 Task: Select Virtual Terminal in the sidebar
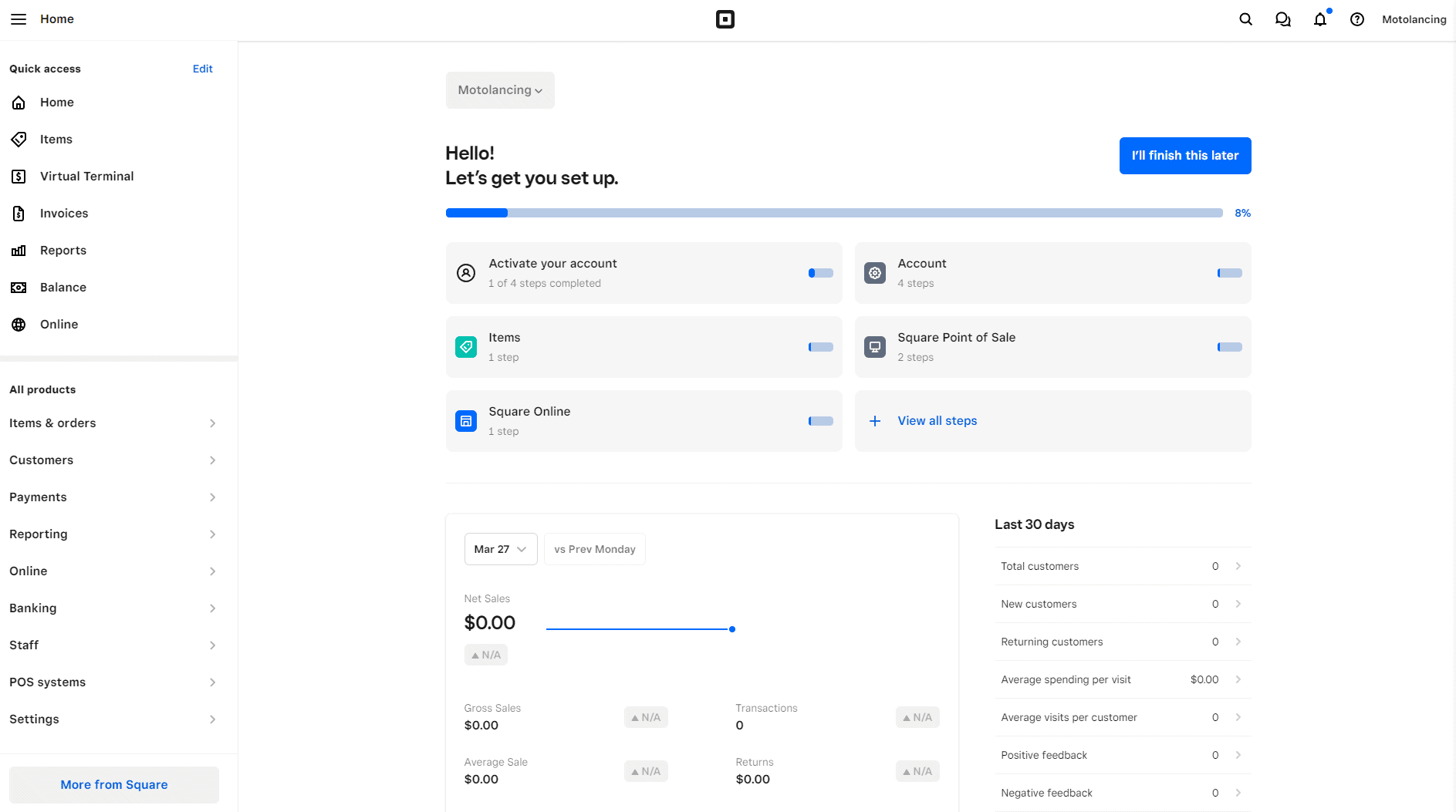tap(86, 176)
